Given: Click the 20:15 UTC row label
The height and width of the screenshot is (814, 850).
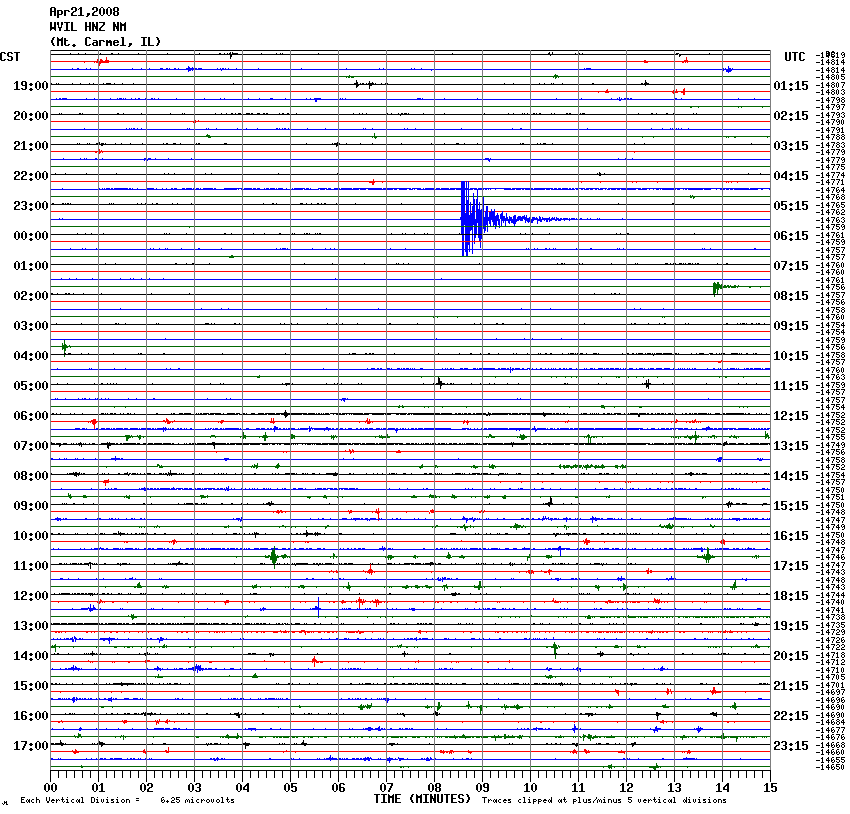Looking at the screenshot, I should tap(791, 656).
